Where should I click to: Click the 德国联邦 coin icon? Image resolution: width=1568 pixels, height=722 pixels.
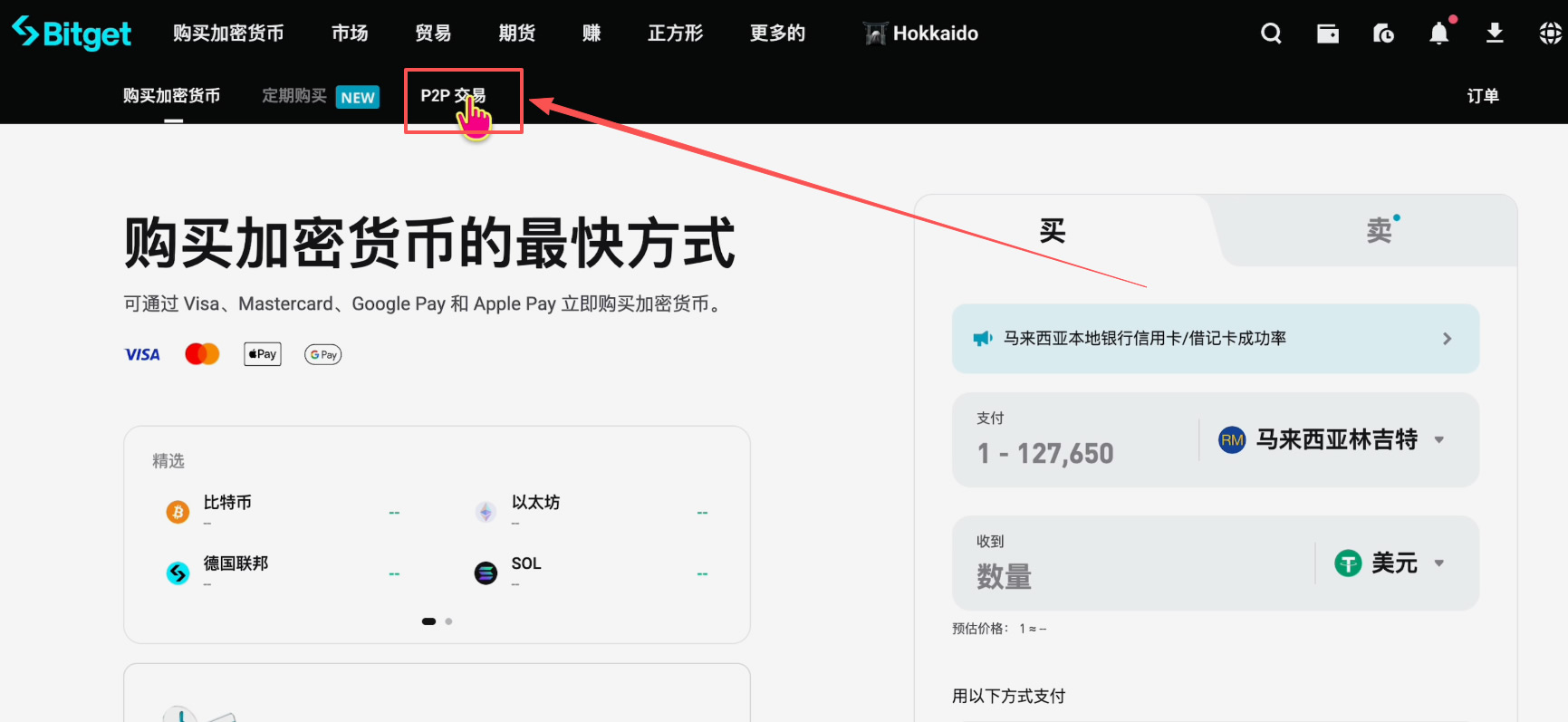tap(178, 573)
